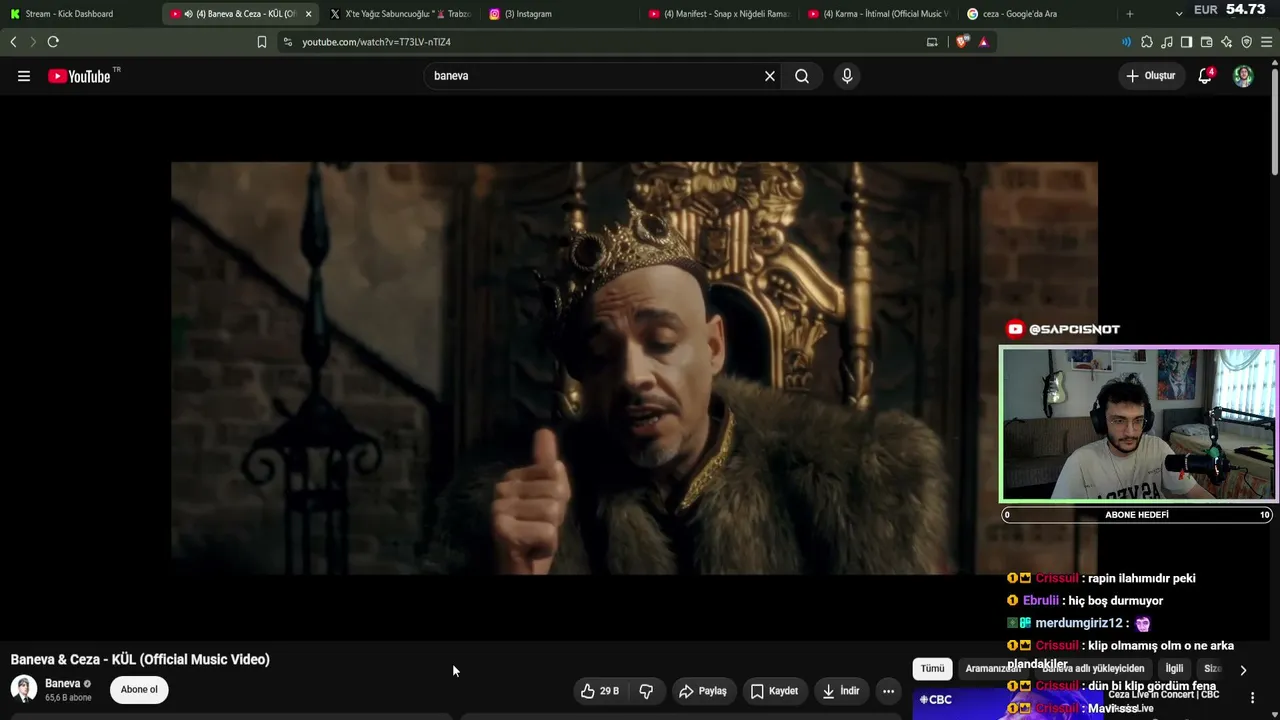The height and width of the screenshot is (720, 1280).
Task: Switch to the Instagram tab
Action: (559, 14)
